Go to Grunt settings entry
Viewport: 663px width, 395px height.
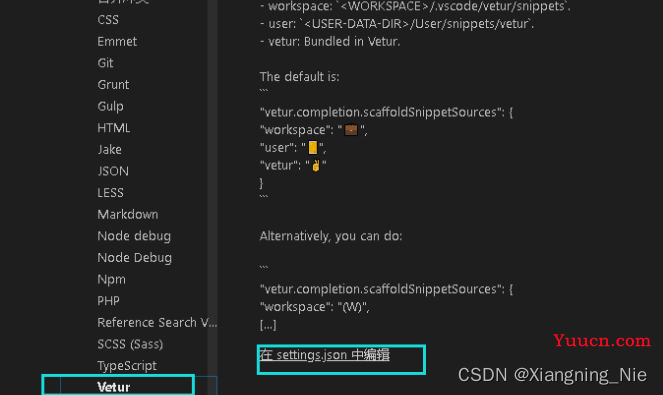point(113,85)
